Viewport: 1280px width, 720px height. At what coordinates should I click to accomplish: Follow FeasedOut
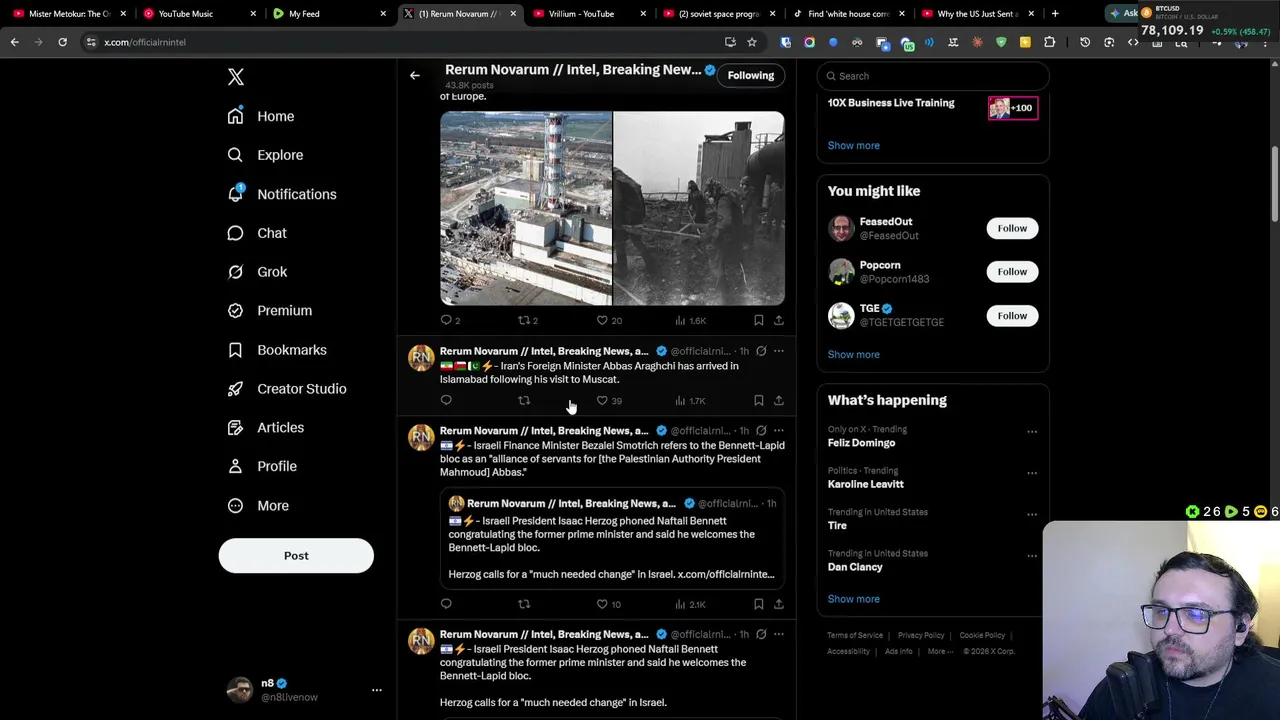1012,228
